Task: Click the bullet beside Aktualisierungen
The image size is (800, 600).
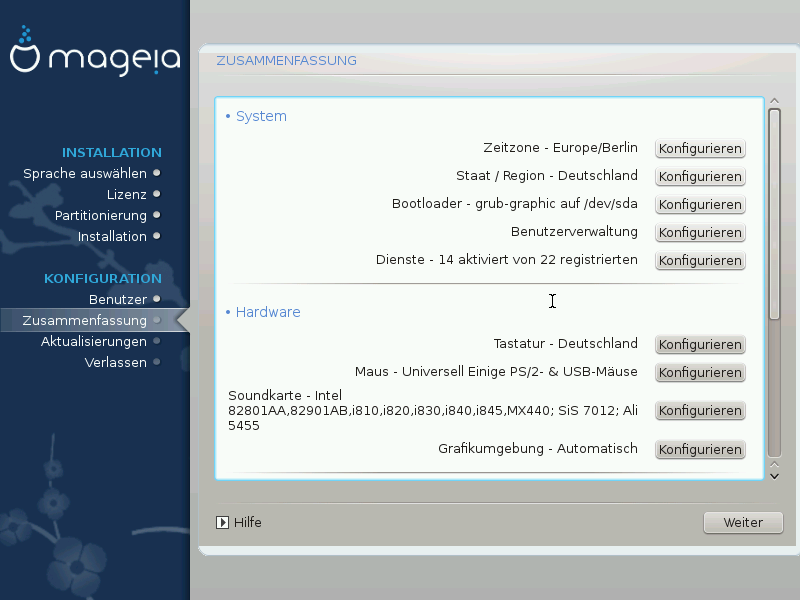Action: (x=157, y=341)
